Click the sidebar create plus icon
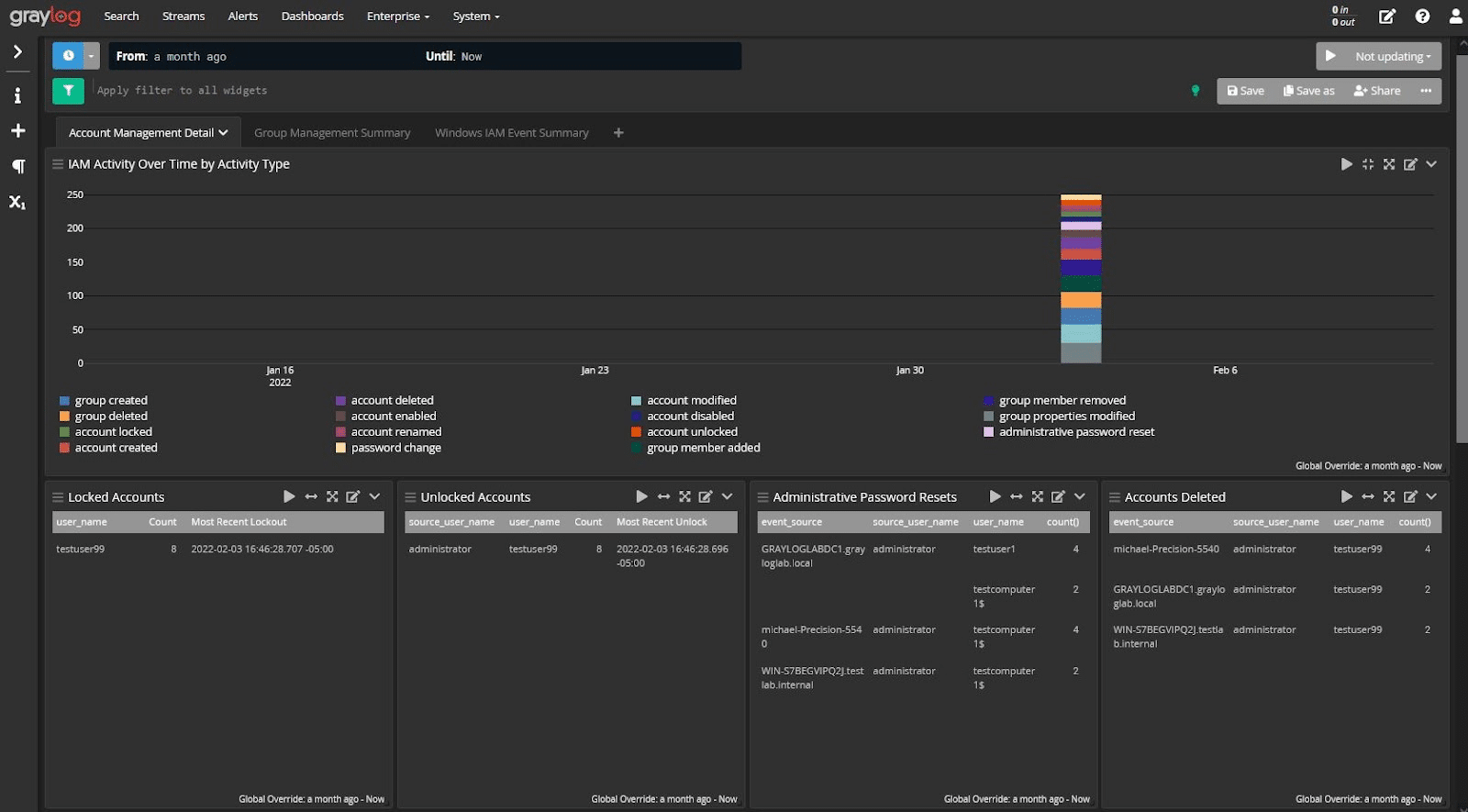 17,131
